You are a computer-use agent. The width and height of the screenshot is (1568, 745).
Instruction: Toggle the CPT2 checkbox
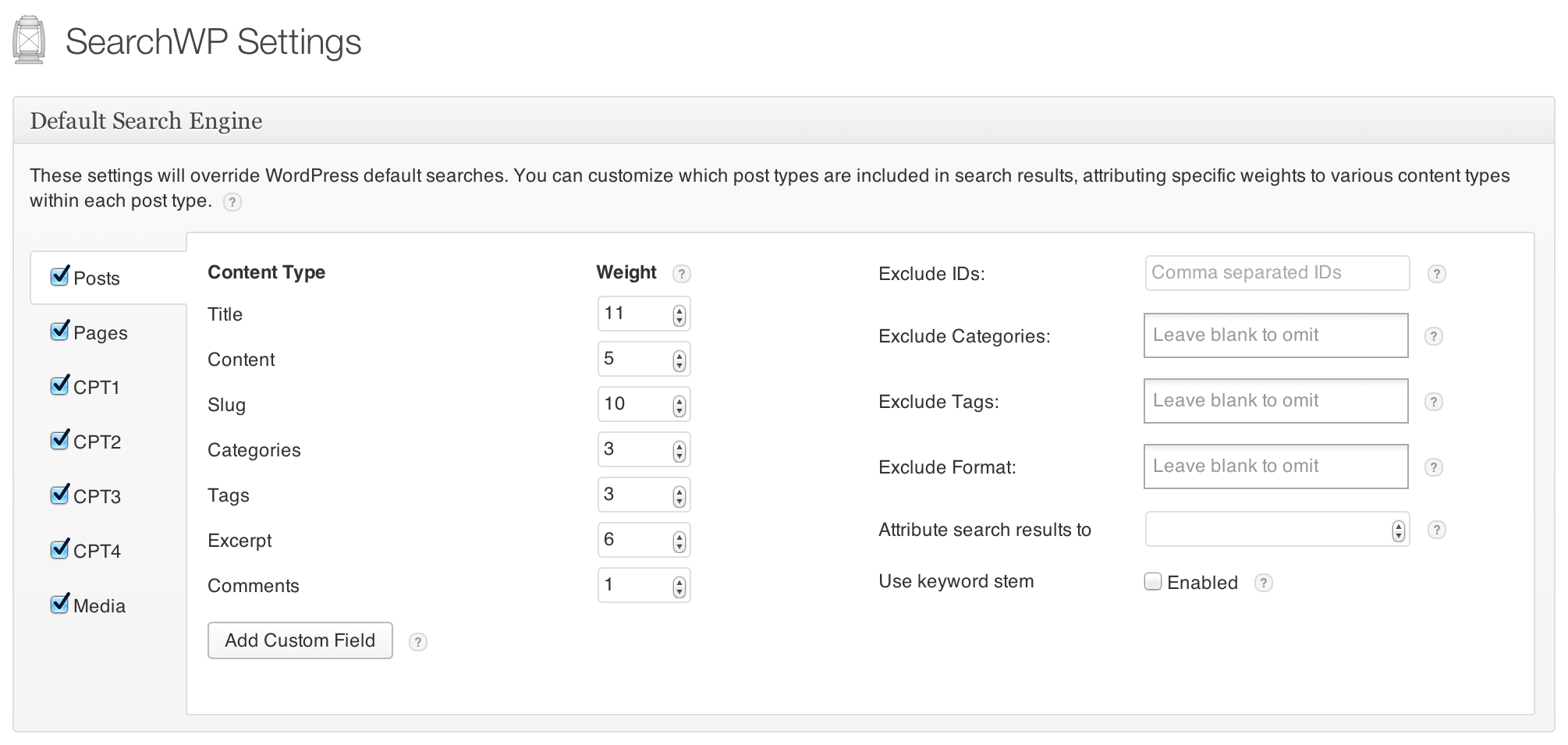(60, 440)
